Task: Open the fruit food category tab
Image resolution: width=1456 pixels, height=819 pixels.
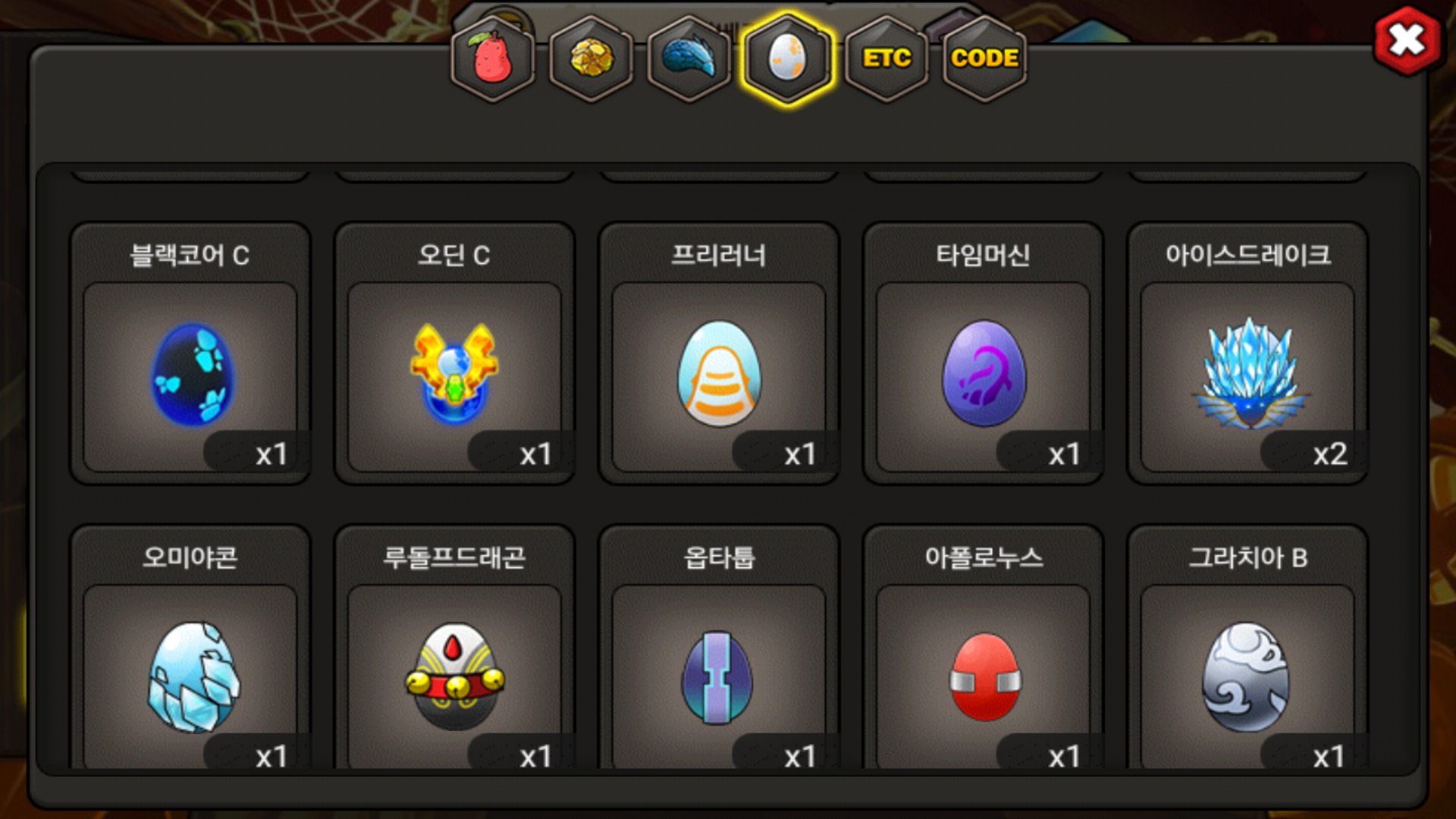Action: [x=493, y=58]
